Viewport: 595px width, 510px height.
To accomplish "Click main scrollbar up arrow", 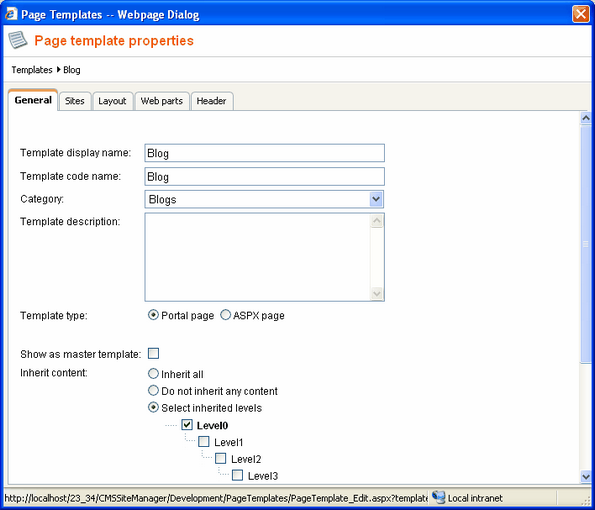I will 586,118.
